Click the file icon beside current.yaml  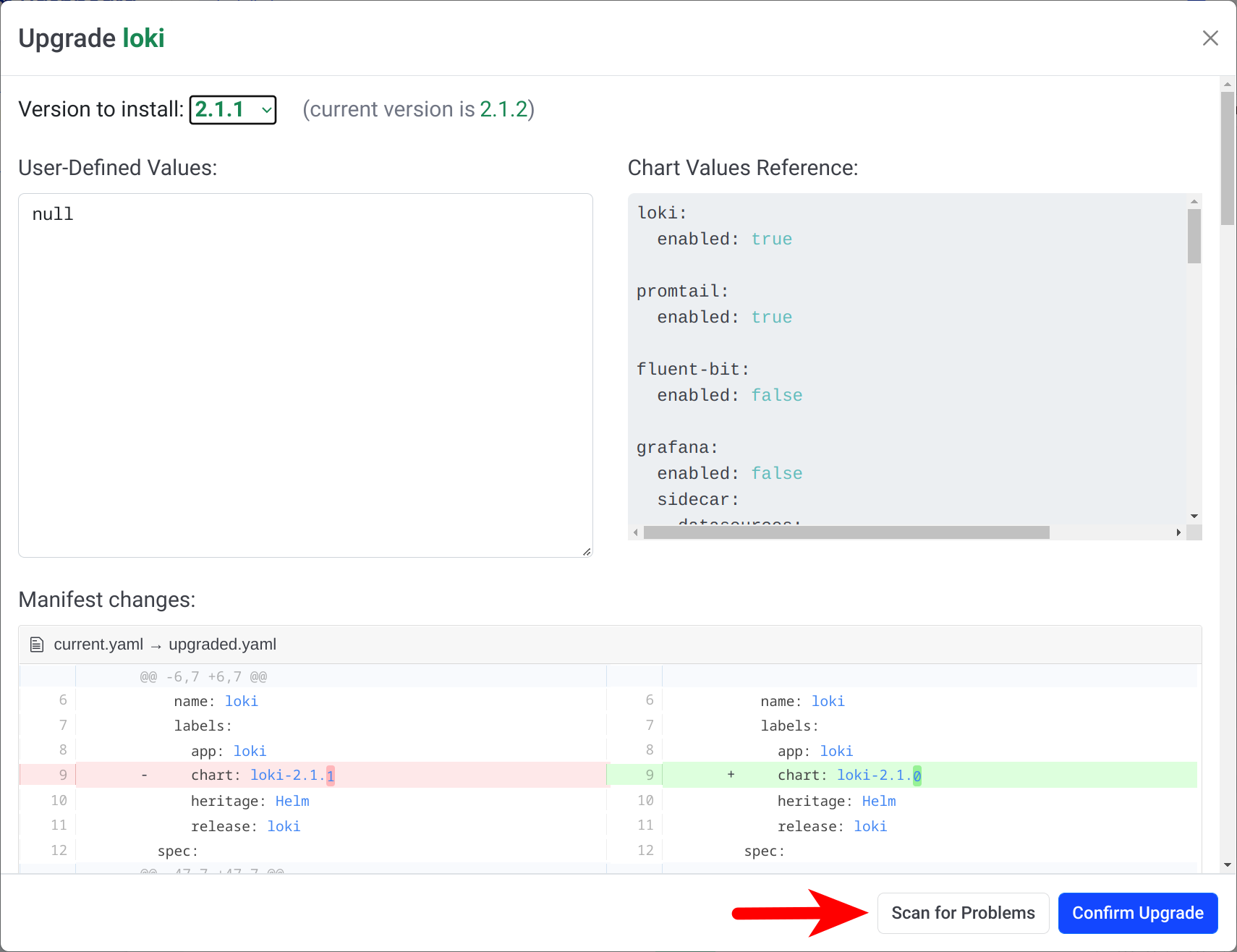coord(37,645)
